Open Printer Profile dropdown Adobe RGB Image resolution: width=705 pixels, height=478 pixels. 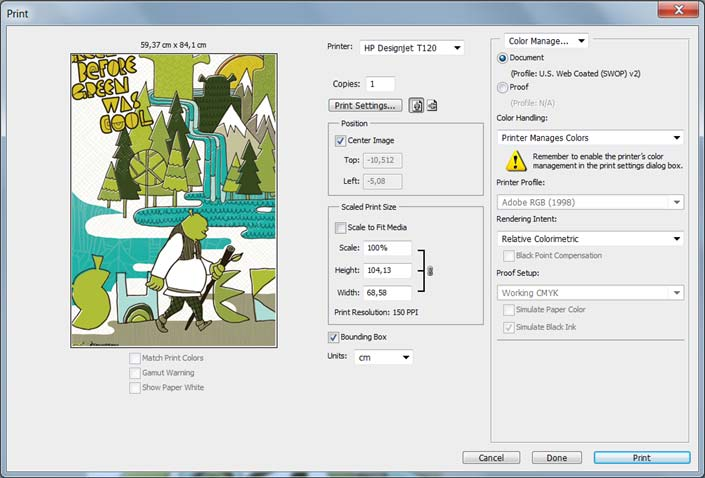coord(590,202)
